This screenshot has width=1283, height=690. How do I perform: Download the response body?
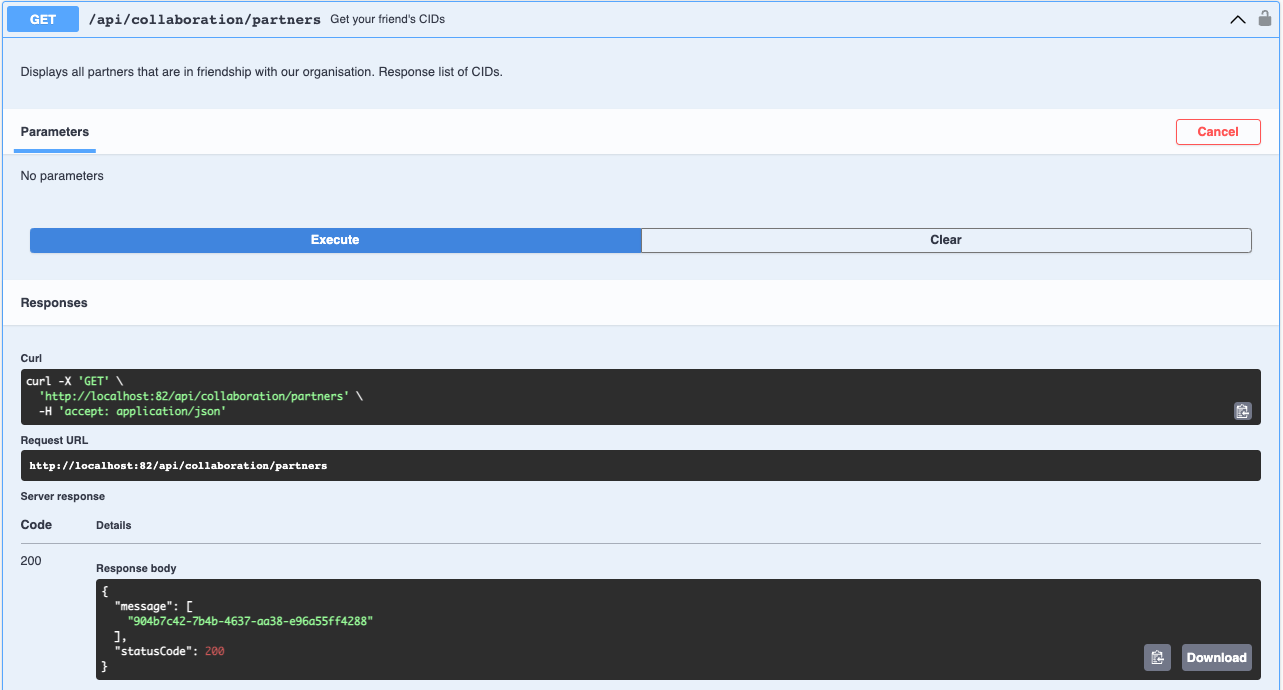pyautogui.click(x=1217, y=657)
